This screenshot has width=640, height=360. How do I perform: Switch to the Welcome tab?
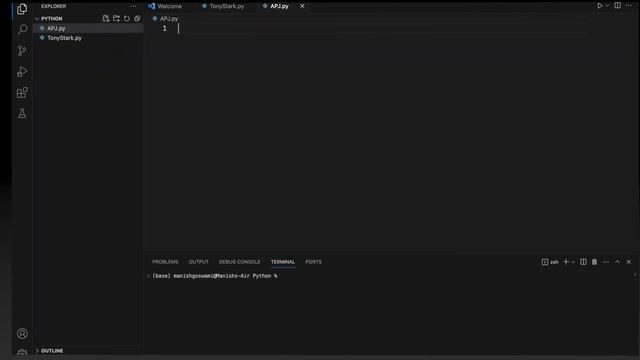click(165, 6)
